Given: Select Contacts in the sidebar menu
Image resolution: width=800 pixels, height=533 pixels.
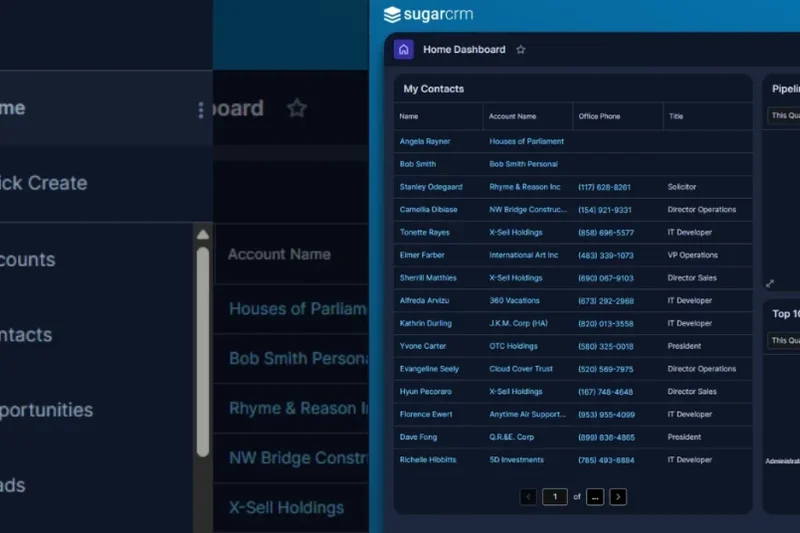Looking at the screenshot, I should click(28, 335).
